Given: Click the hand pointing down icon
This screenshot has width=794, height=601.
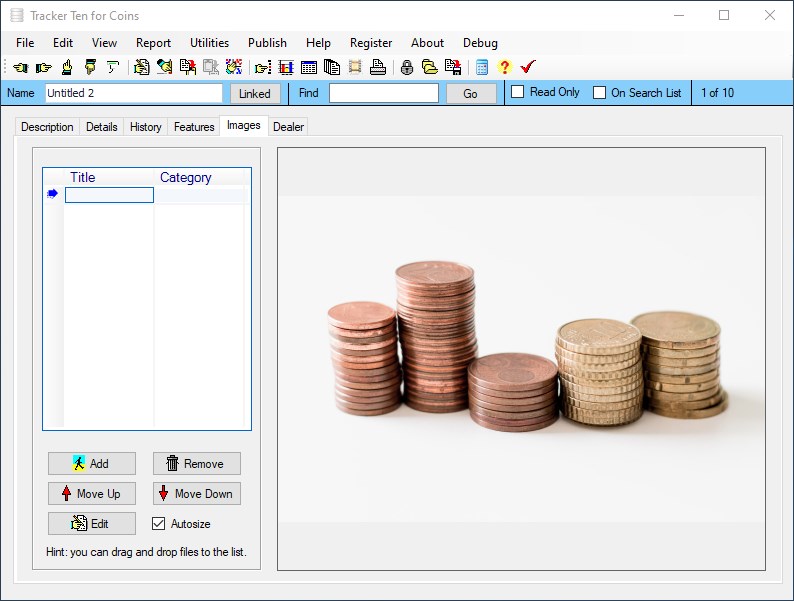Looking at the screenshot, I should click(x=90, y=67).
